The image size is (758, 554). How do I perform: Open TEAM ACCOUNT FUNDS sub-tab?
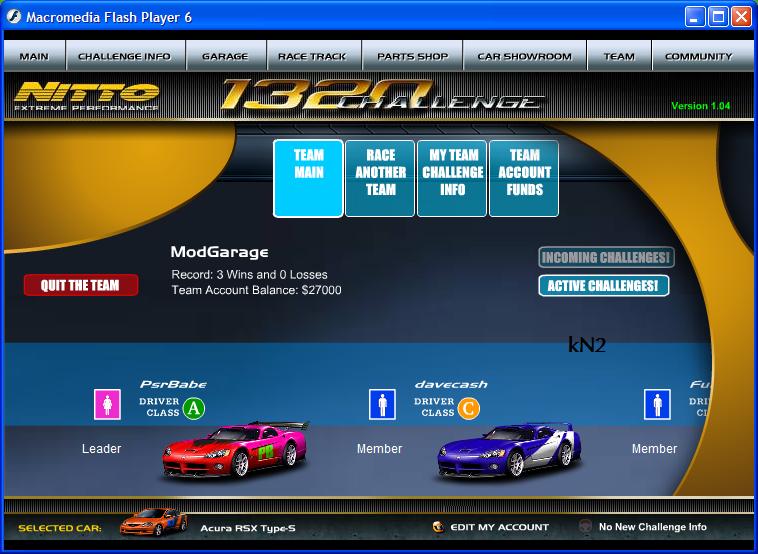[x=524, y=178]
